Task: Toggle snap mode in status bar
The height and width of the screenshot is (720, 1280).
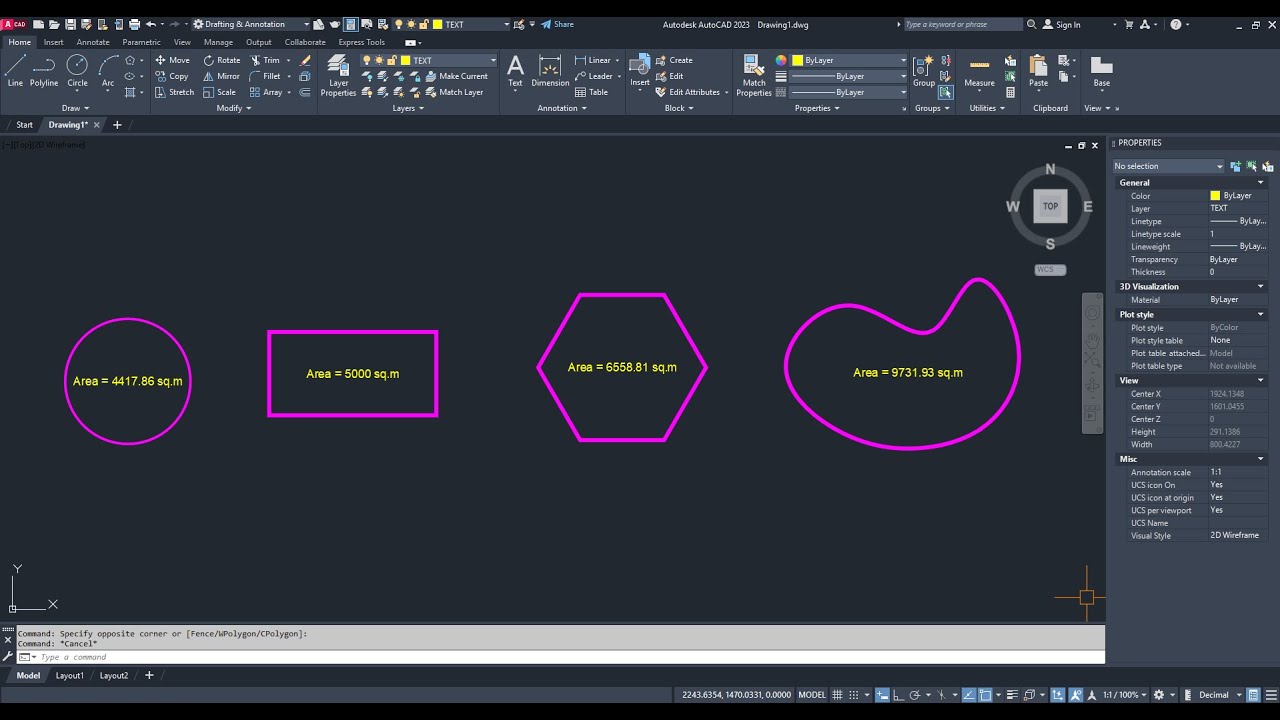Action: tap(855, 695)
